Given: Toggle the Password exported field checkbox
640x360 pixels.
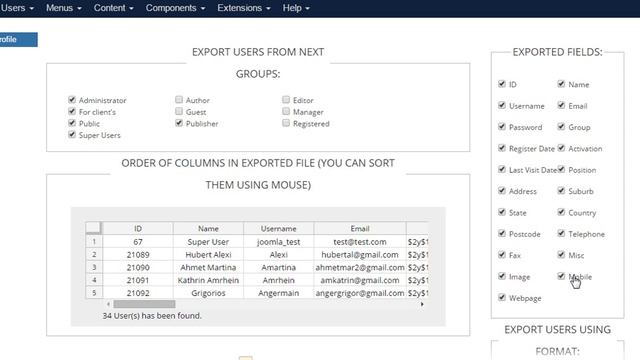Looking at the screenshot, I should pos(502,127).
